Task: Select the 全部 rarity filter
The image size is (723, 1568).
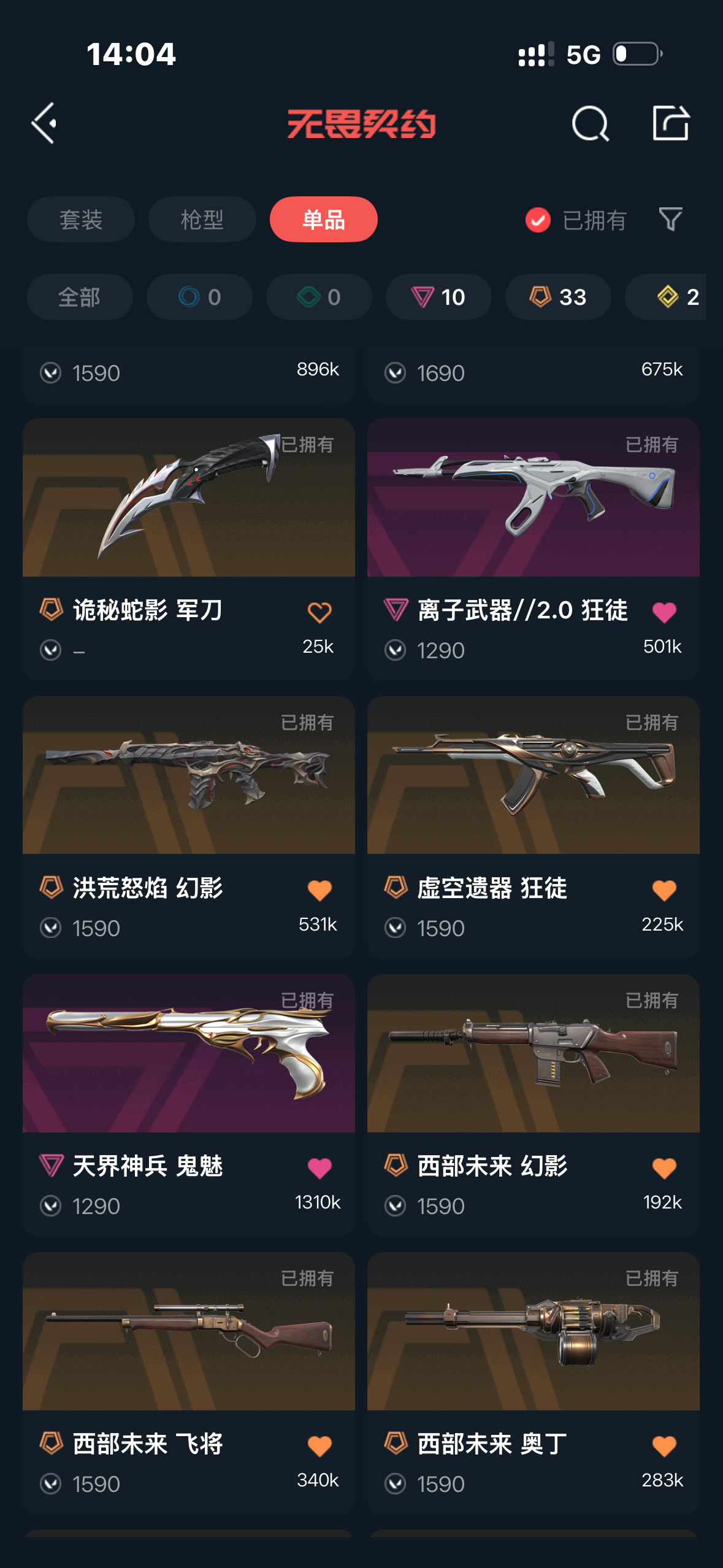Action: click(x=80, y=297)
